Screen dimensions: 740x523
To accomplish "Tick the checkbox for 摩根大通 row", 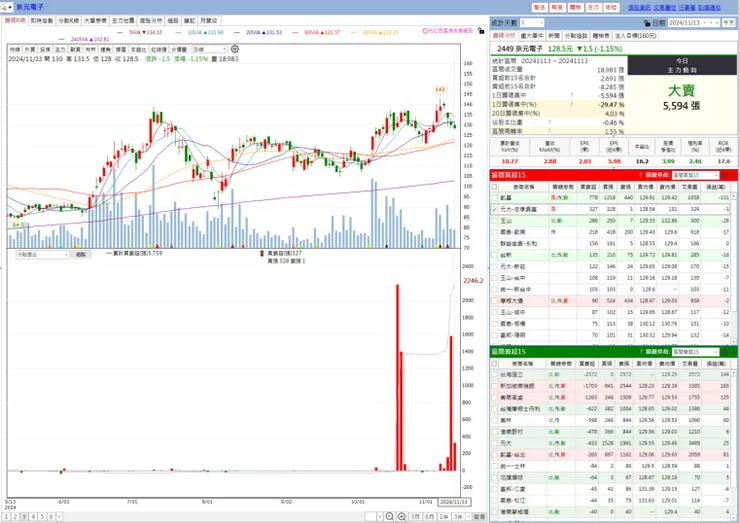I will click(x=494, y=301).
